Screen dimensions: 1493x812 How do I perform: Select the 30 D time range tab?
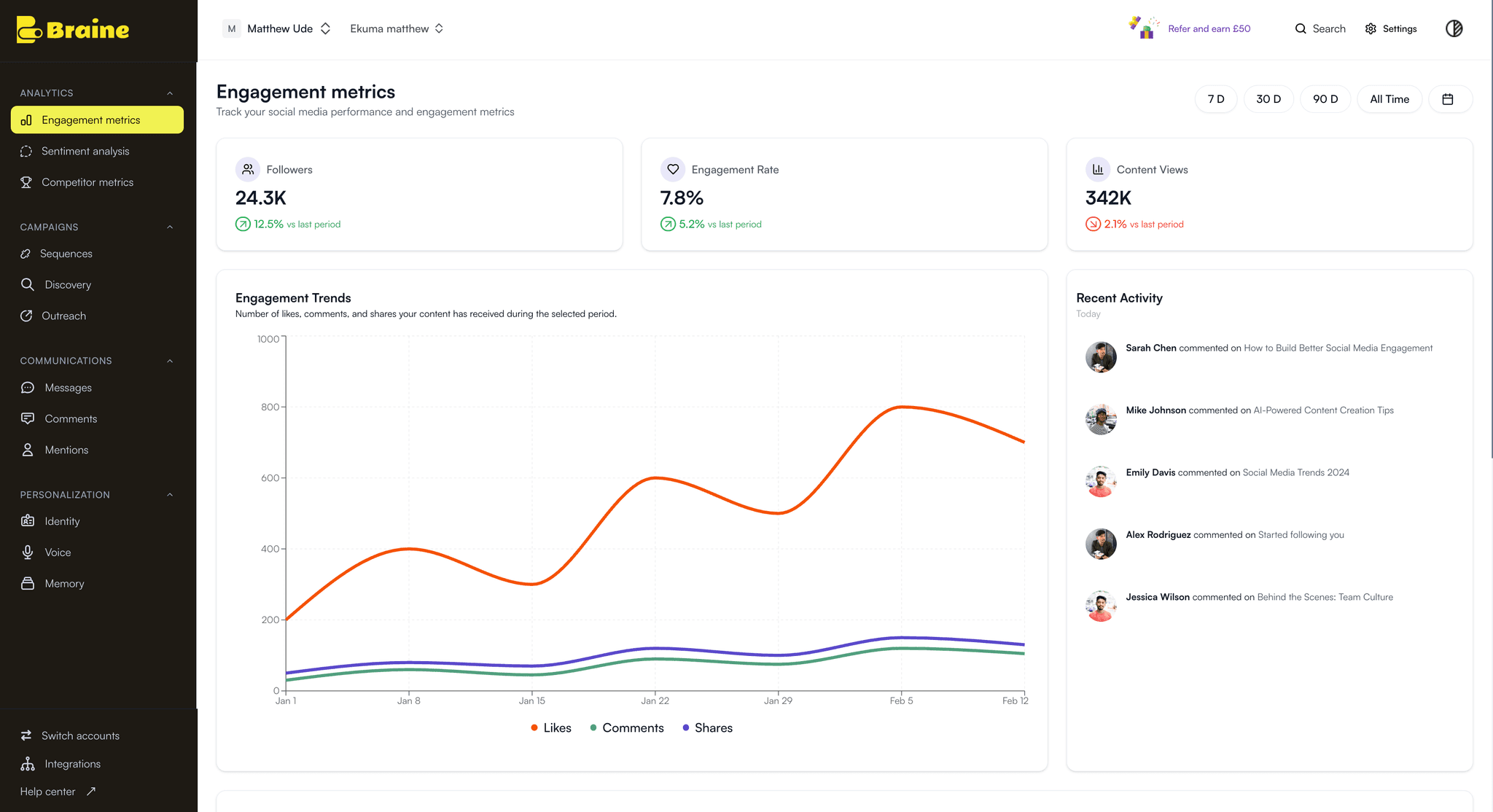(1268, 99)
